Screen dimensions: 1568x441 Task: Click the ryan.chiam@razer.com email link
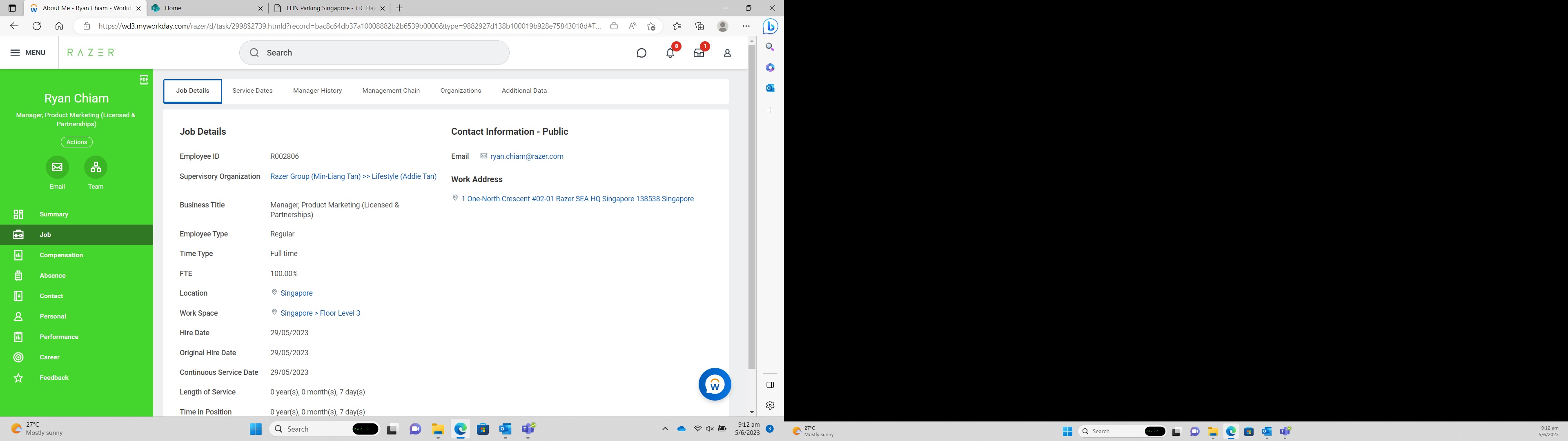coord(526,156)
